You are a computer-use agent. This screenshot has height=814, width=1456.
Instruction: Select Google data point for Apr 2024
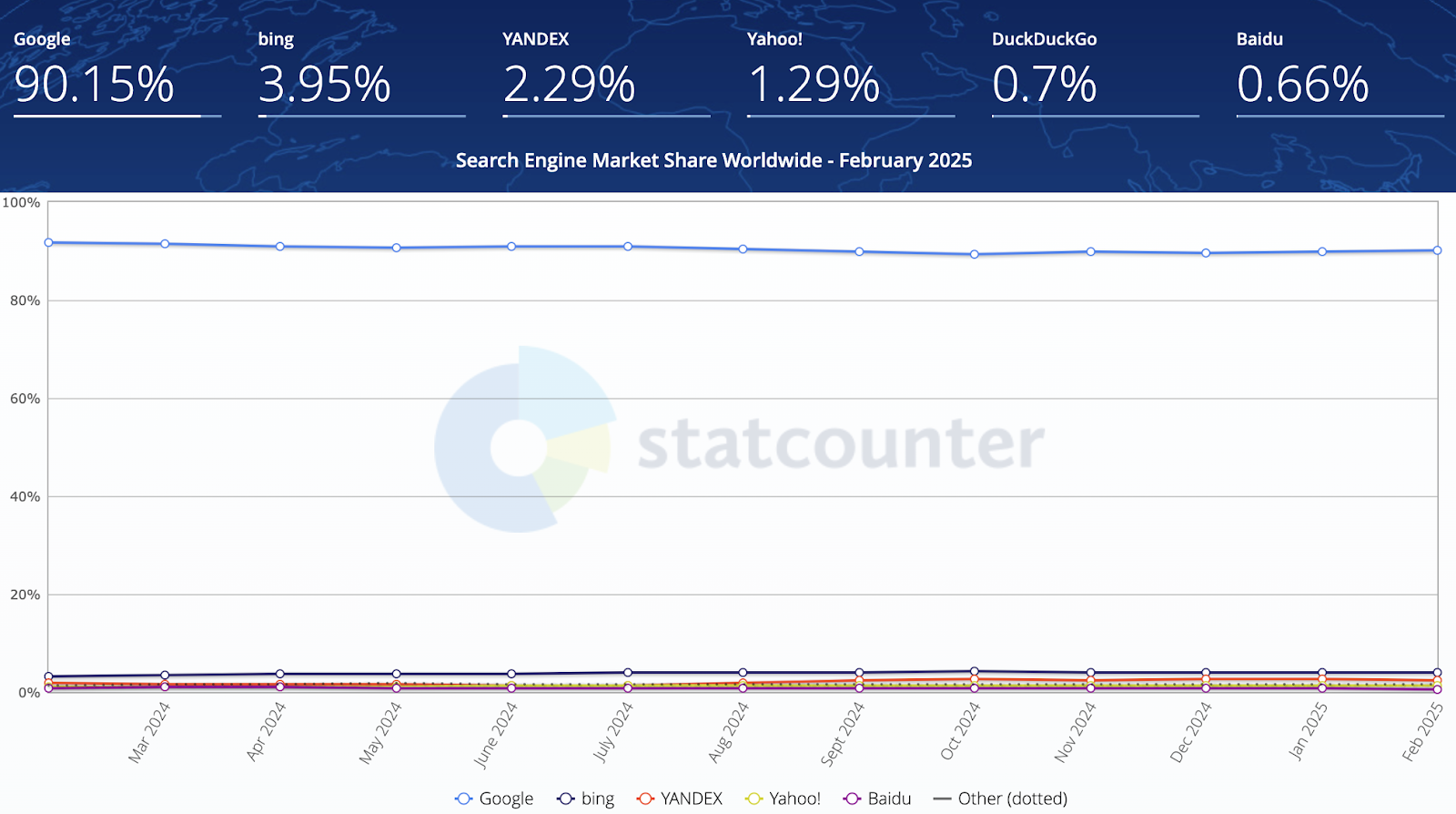(280, 247)
